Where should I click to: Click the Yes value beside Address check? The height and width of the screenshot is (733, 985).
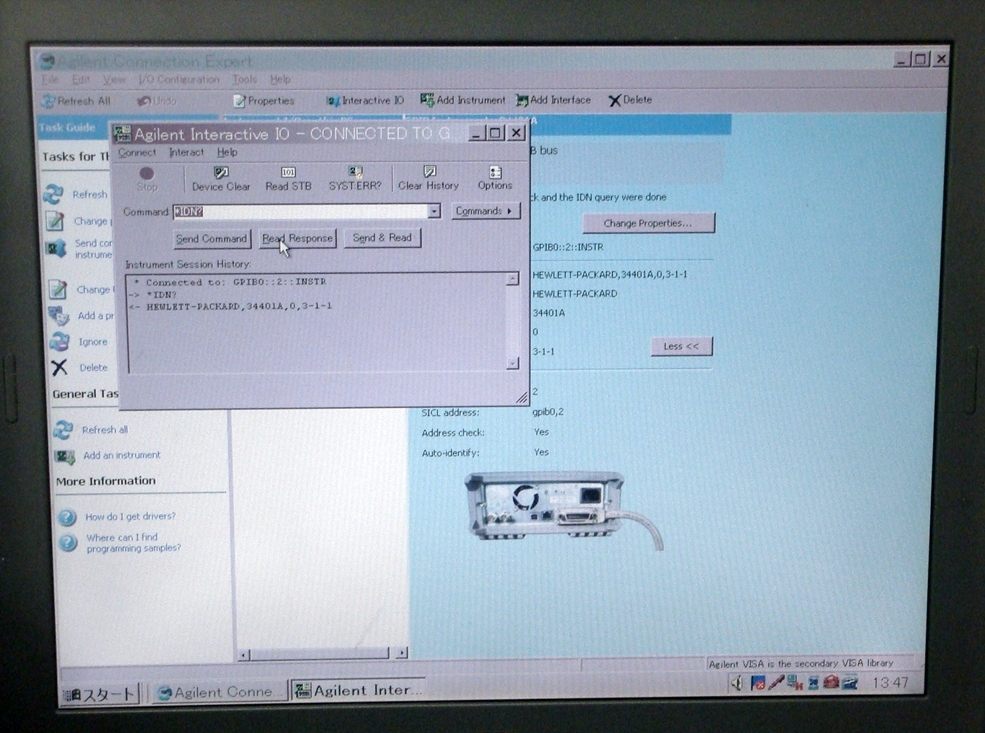point(541,432)
